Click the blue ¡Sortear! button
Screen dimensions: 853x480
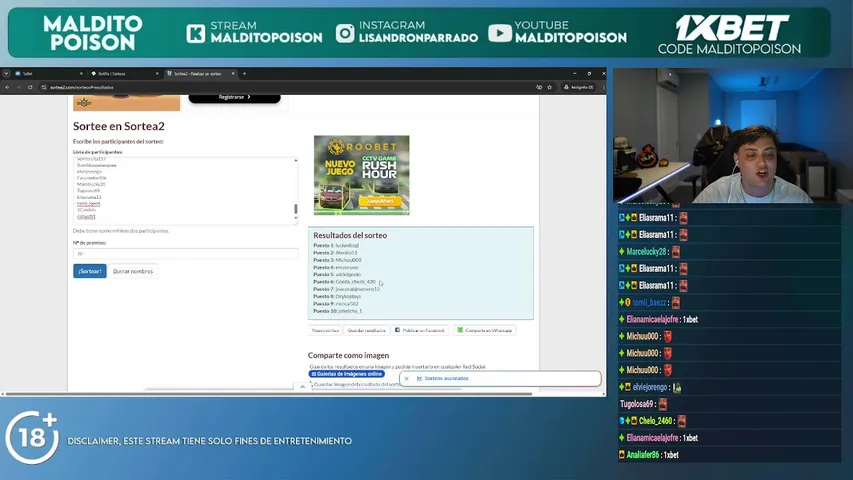coord(90,271)
